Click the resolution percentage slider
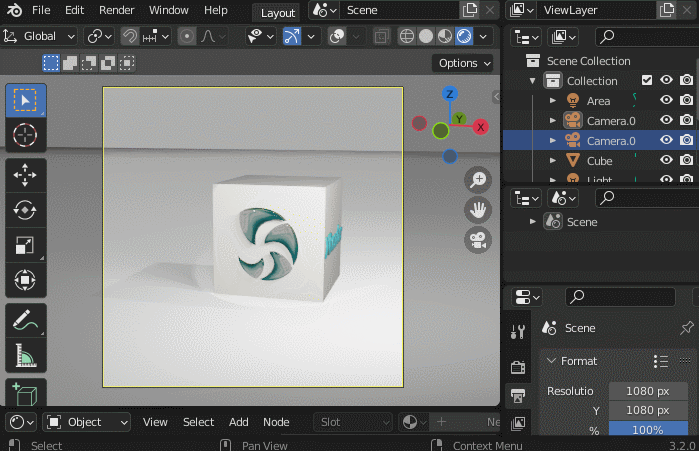699x451 pixels. [647, 430]
